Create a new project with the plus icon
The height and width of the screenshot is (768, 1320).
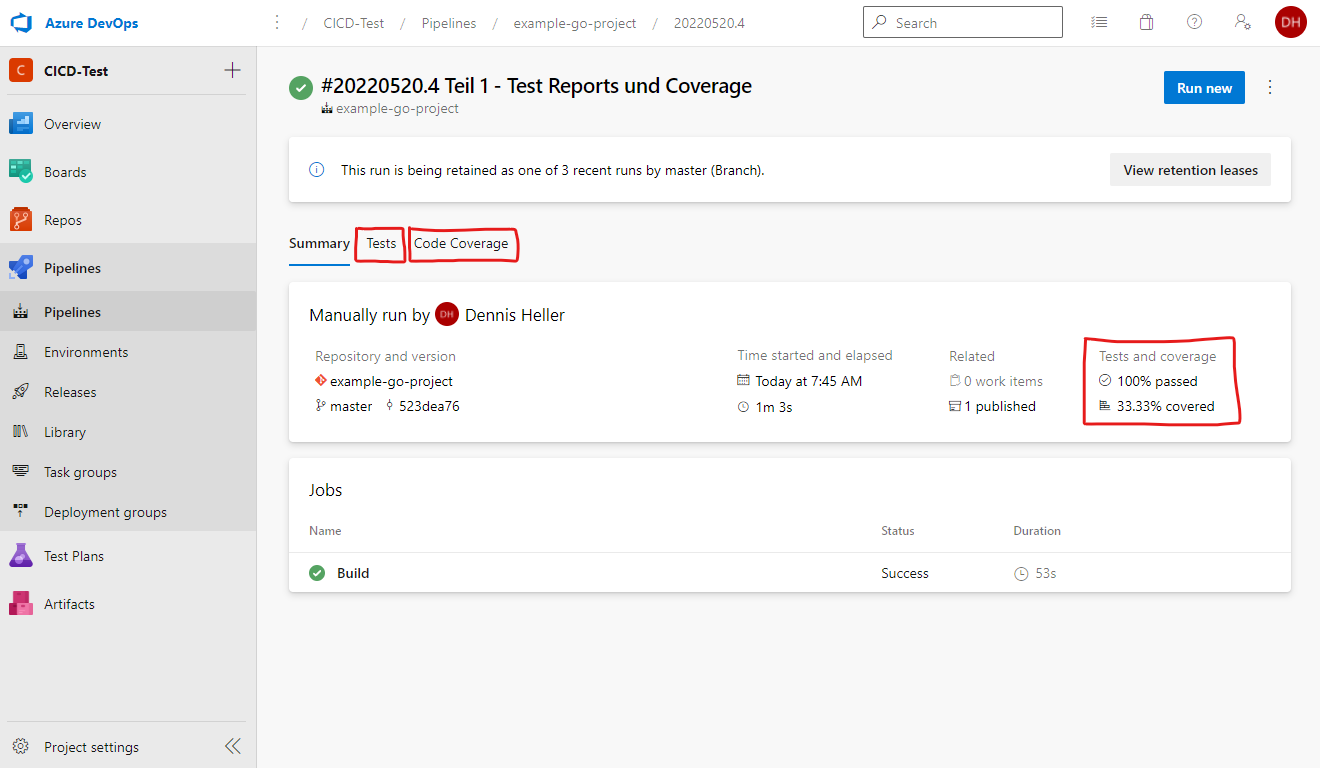pos(231,70)
